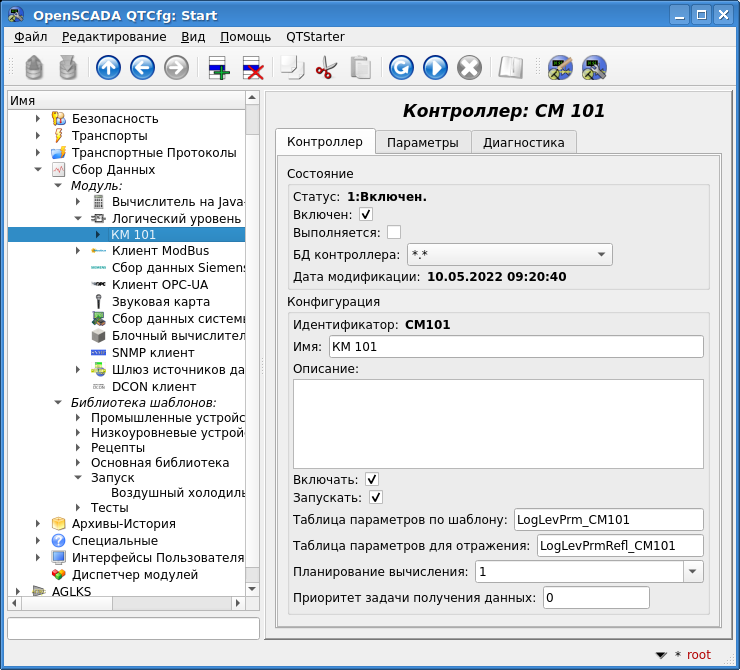Screen dimensions: 740x670
Task: Expand the Транспортные Протоколы node
Action: [x=38, y=152]
